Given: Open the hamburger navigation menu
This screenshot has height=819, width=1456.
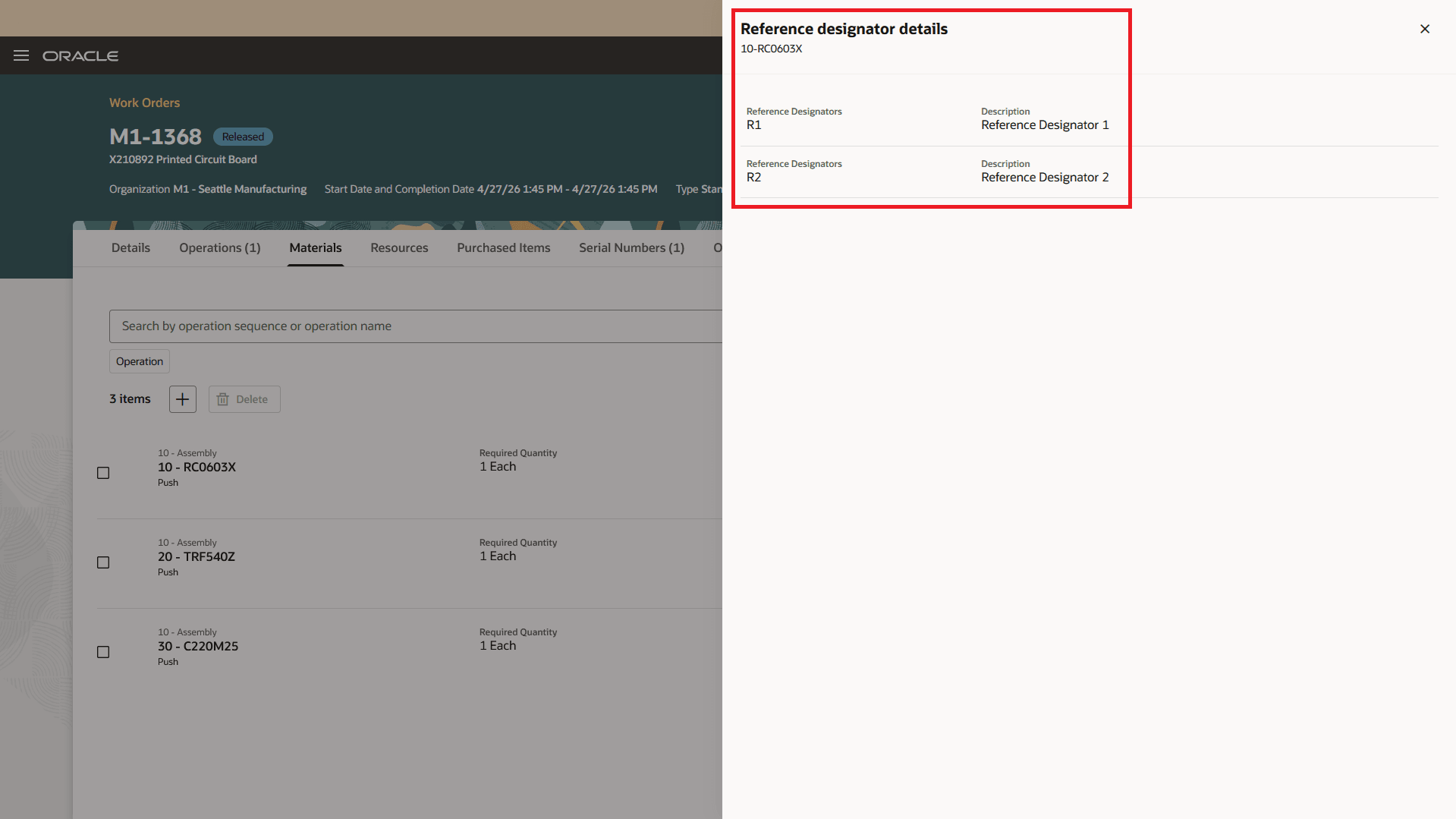Looking at the screenshot, I should click(x=21, y=55).
